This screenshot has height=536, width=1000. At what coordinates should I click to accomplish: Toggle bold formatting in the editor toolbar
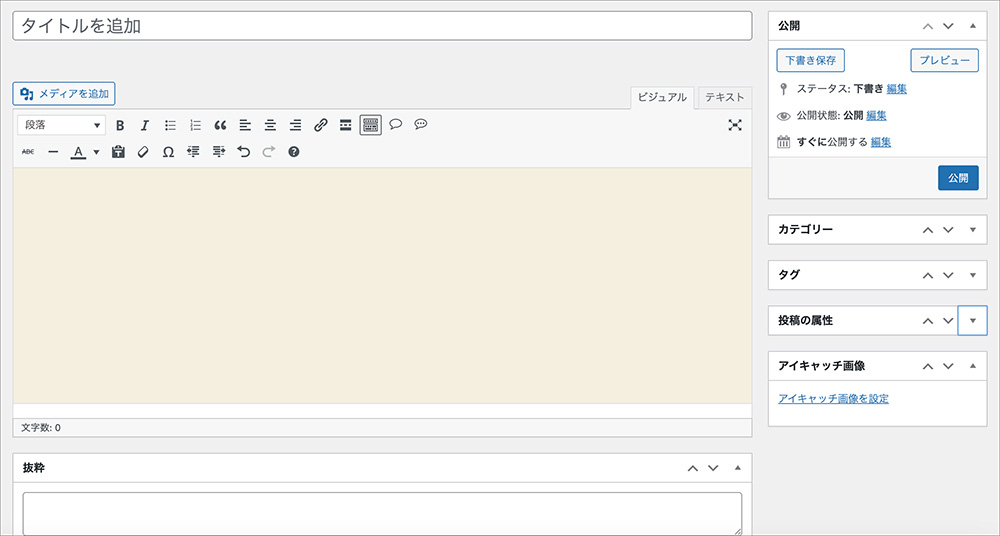(x=120, y=126)
